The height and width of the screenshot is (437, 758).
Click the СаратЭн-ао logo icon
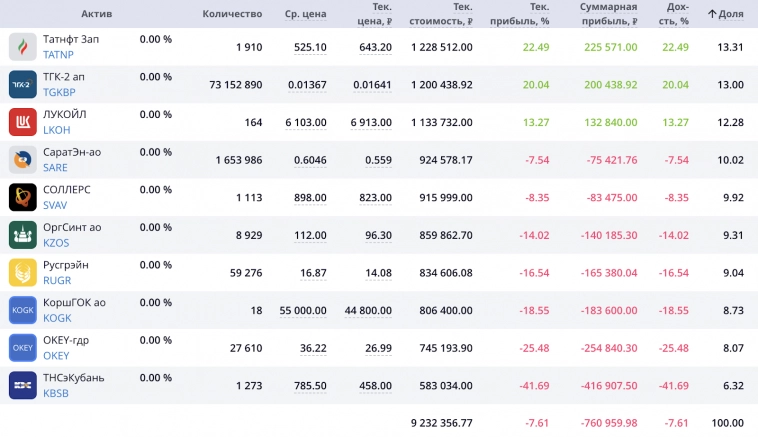click(23, 160)
